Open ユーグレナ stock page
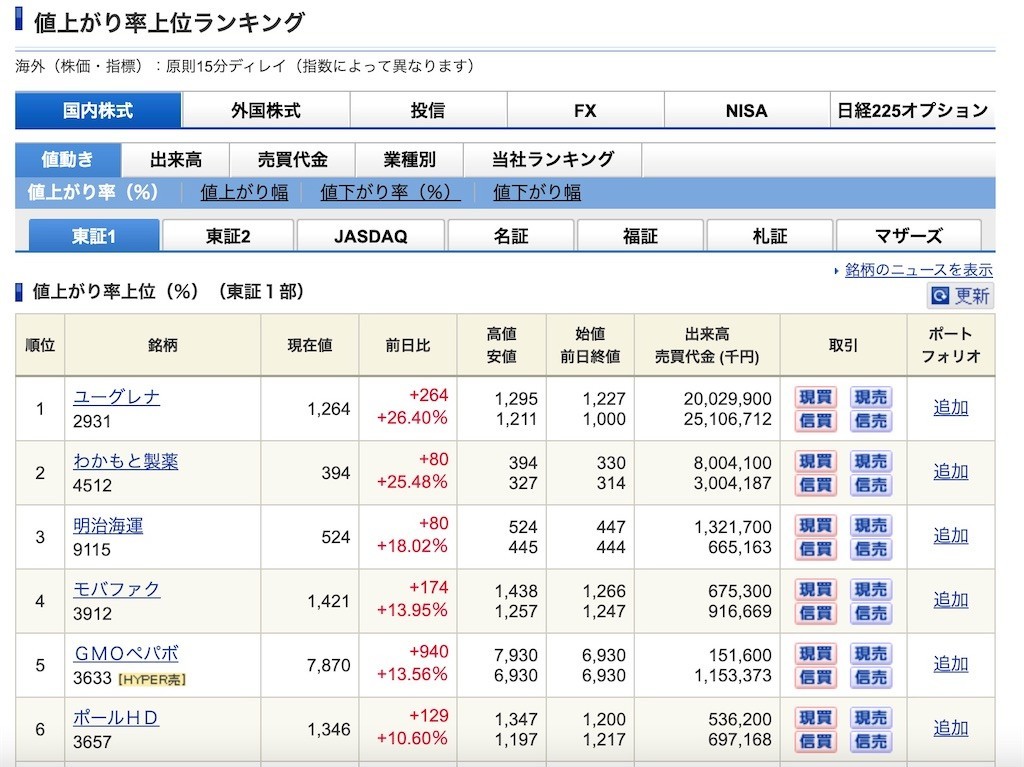 click(116, 397)
